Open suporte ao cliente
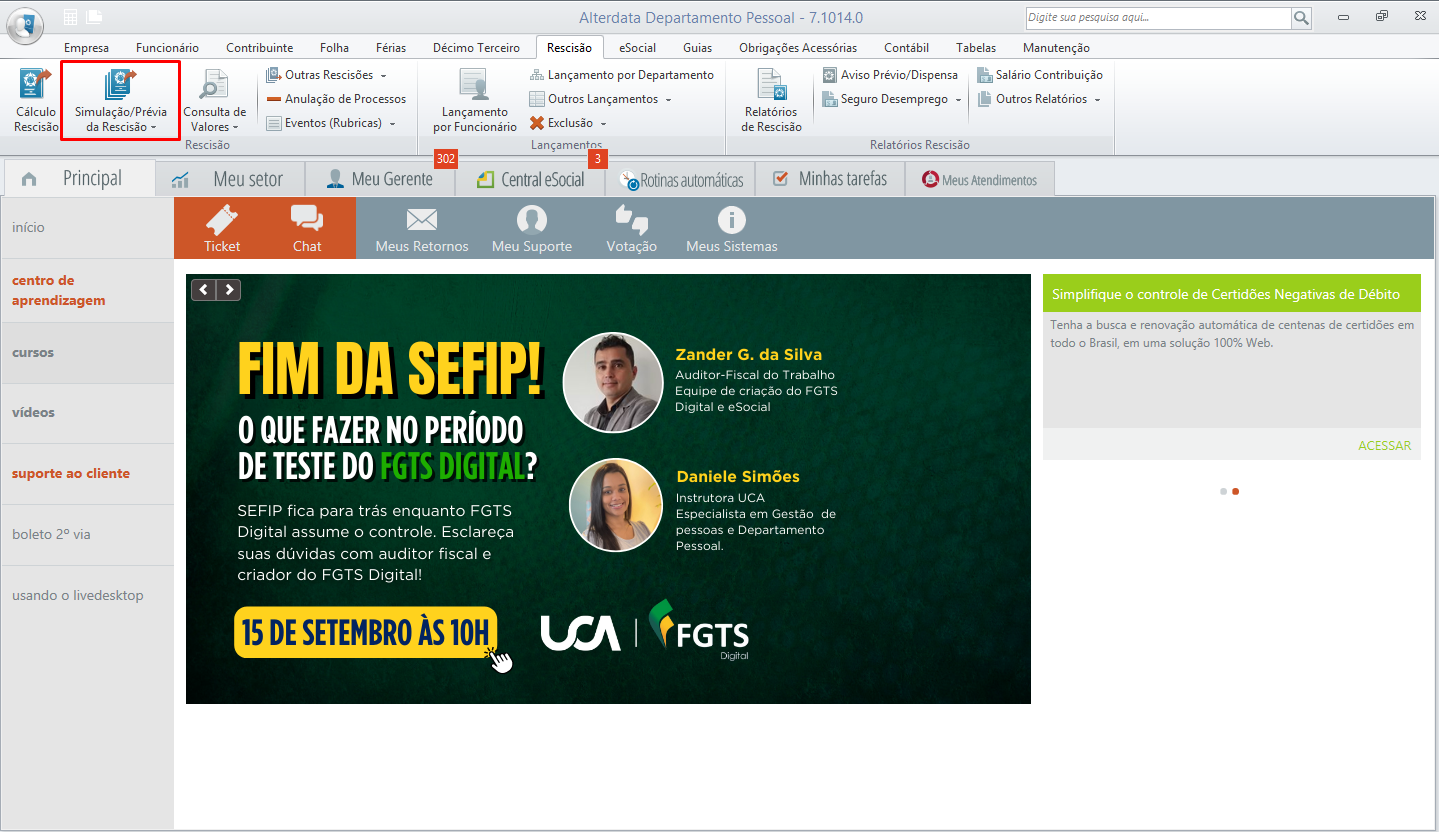The height and width of the screenshot is (832, 1439). click(87, 473)
